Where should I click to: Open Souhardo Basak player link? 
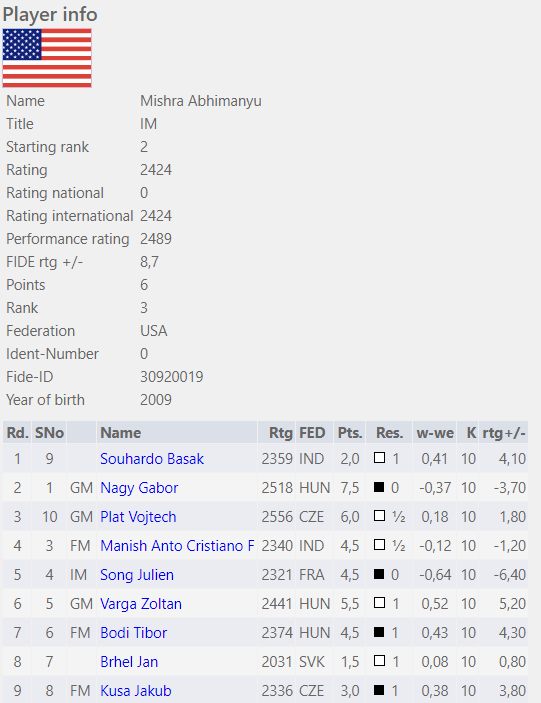pyautogui.click(x=152, y=459)
